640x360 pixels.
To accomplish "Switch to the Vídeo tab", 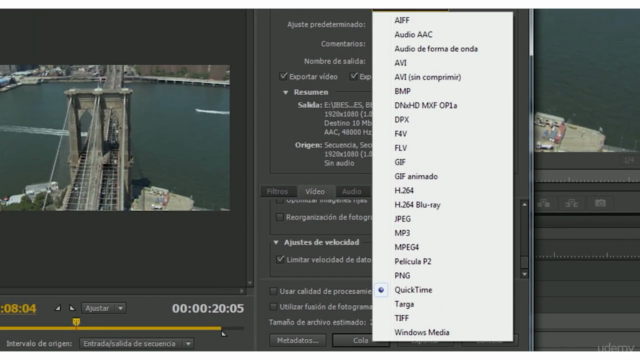I will tap(315, 191).
